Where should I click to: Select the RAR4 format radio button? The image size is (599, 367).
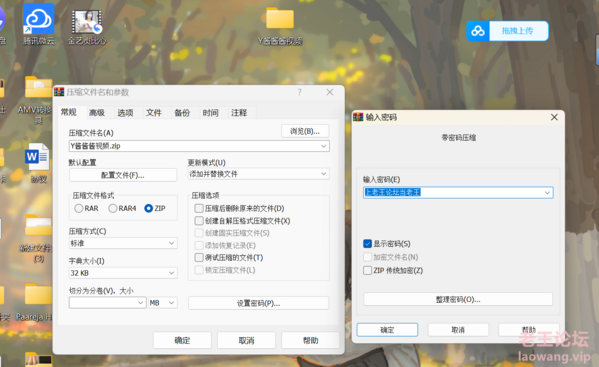coord(113,209)
